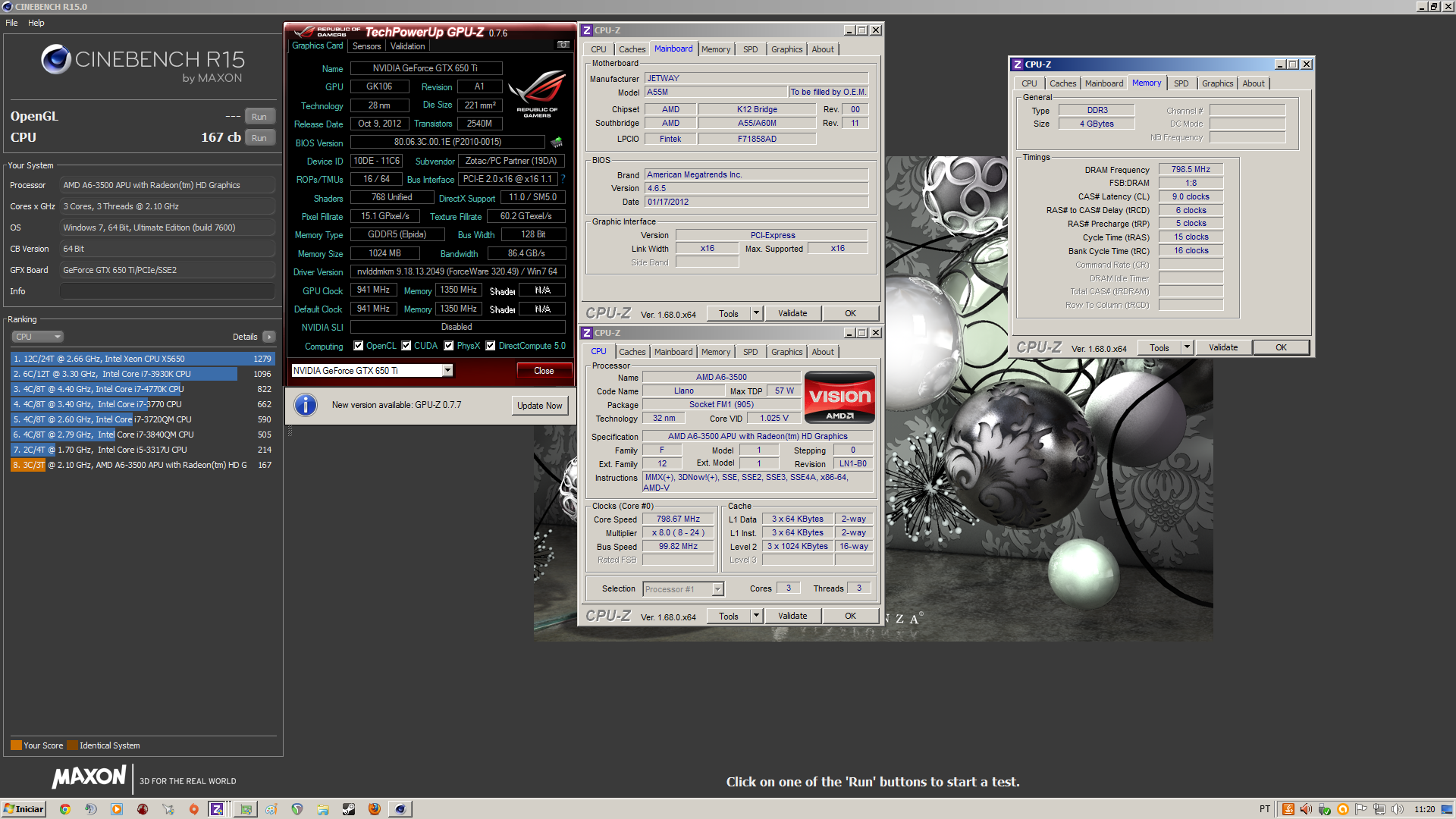
Task: Open the Cinebench taskbar button
Action: click(400, 809)
